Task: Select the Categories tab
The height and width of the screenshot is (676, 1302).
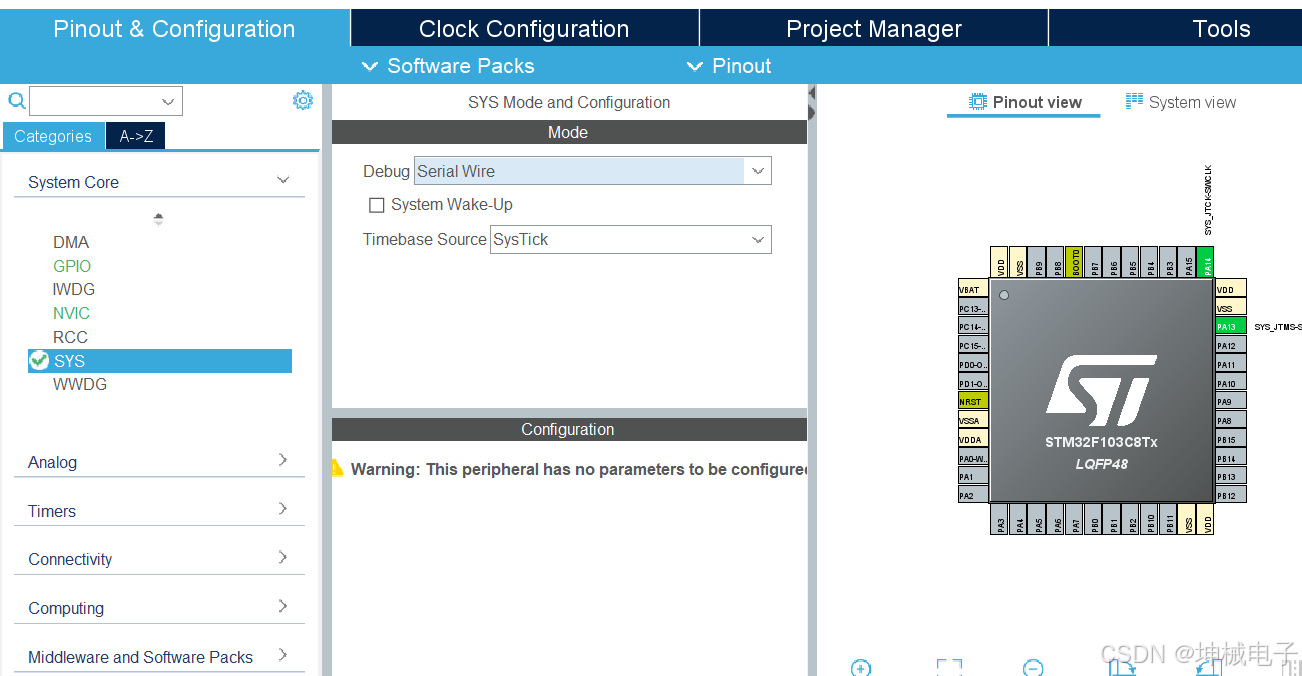Action: (x=53, y=136)
